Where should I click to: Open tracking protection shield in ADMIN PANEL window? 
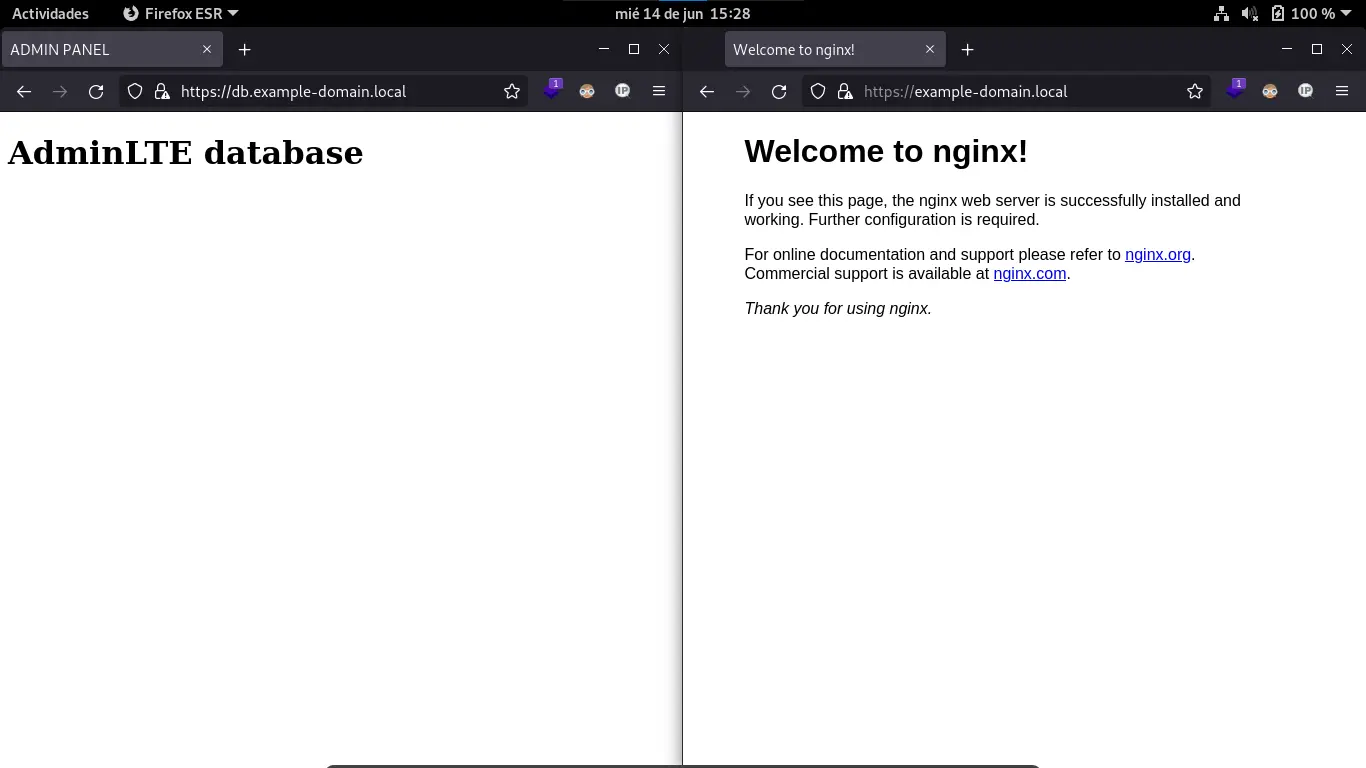[x=135, y=91]
